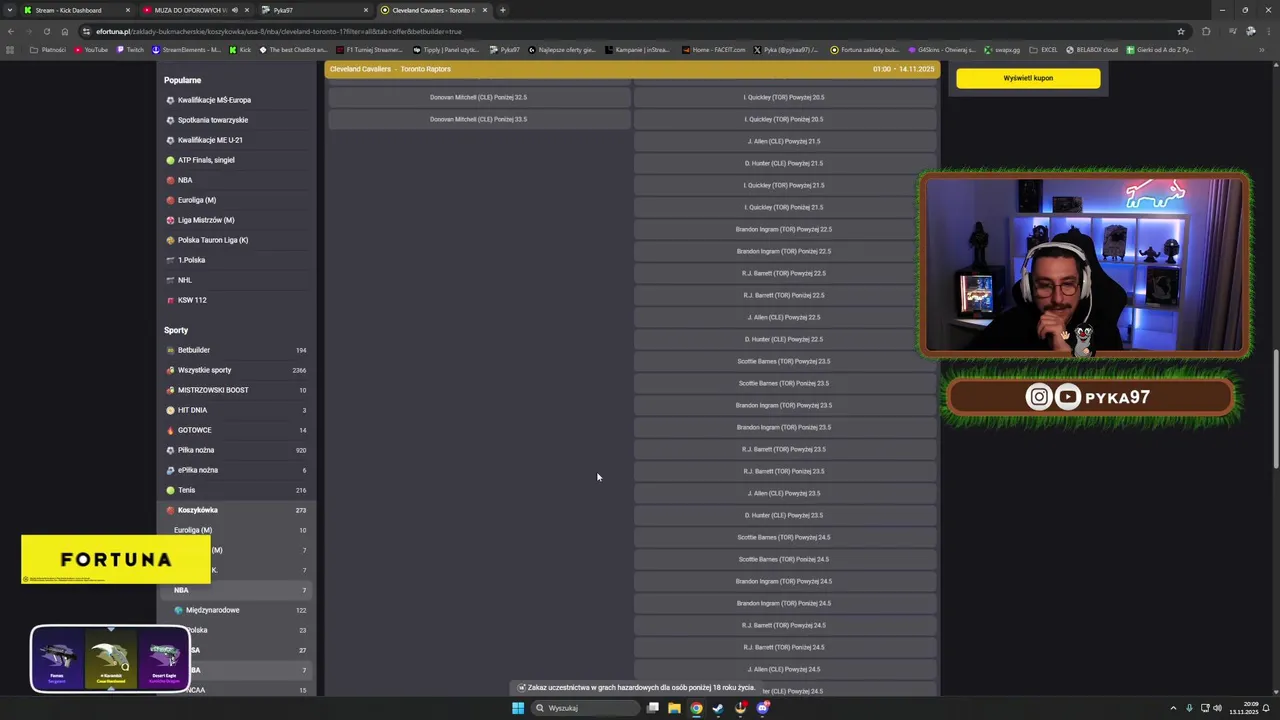Select R.J. Barrett (TOR) Powyżej 24.5

point(784,625)
